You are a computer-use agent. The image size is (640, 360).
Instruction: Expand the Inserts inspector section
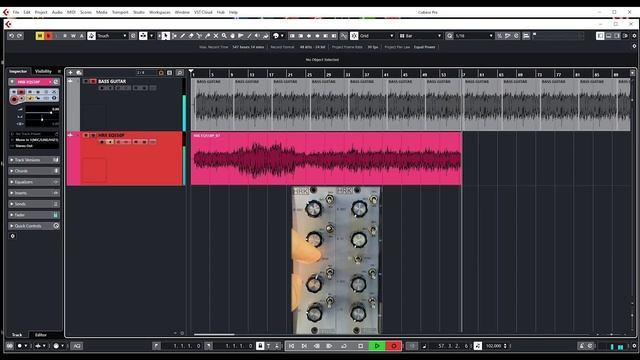[x=34, y=193]
